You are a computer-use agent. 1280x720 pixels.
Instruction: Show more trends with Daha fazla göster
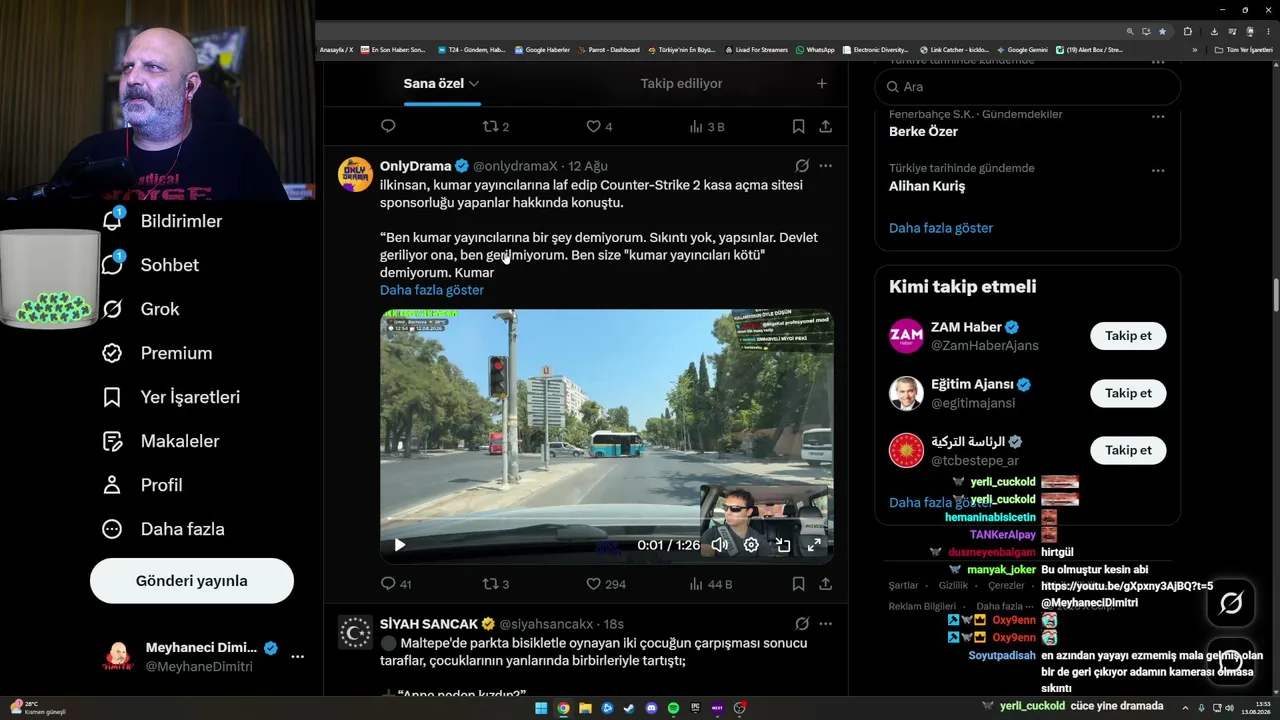tap(941, 228)
